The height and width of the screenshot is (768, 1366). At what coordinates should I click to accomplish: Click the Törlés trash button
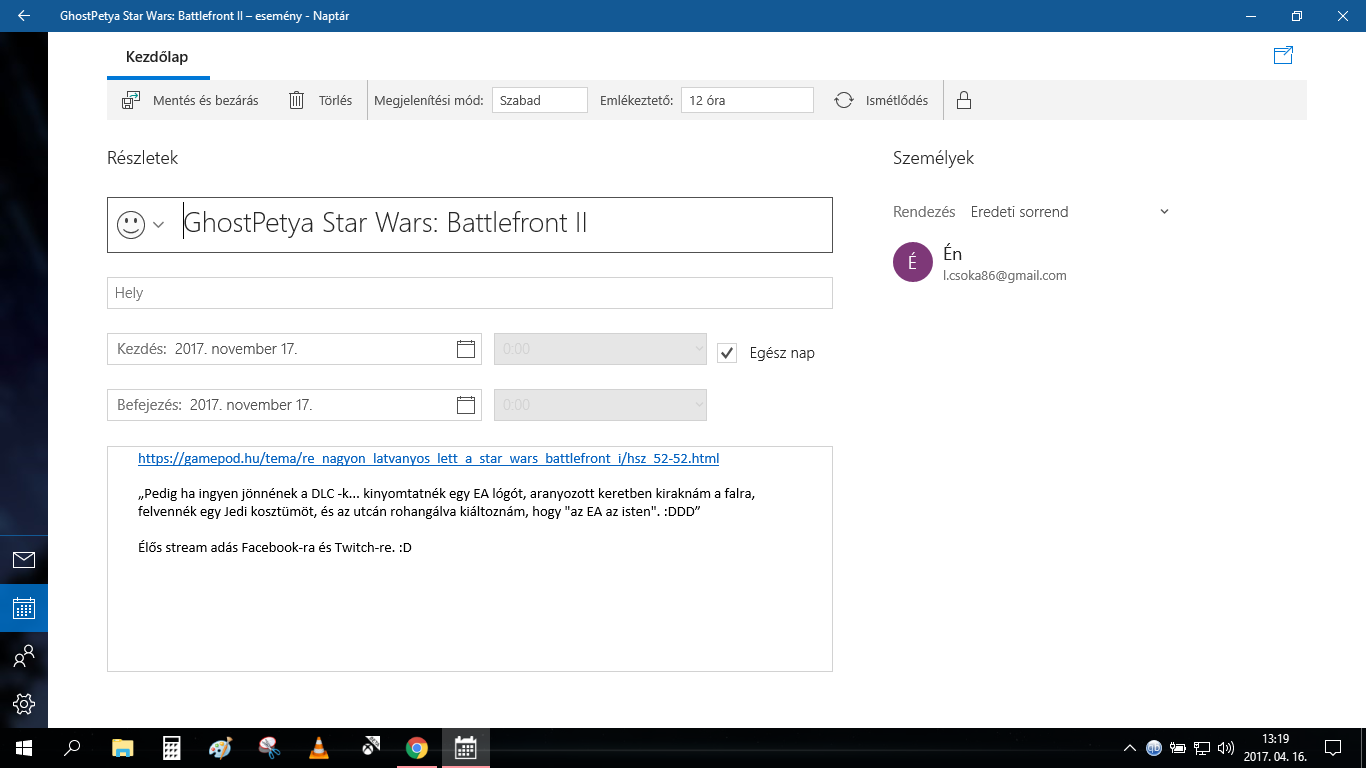(320, 100)
